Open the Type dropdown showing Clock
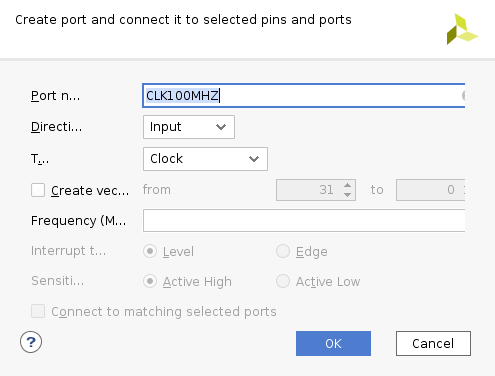 click(x=205, y=159)
